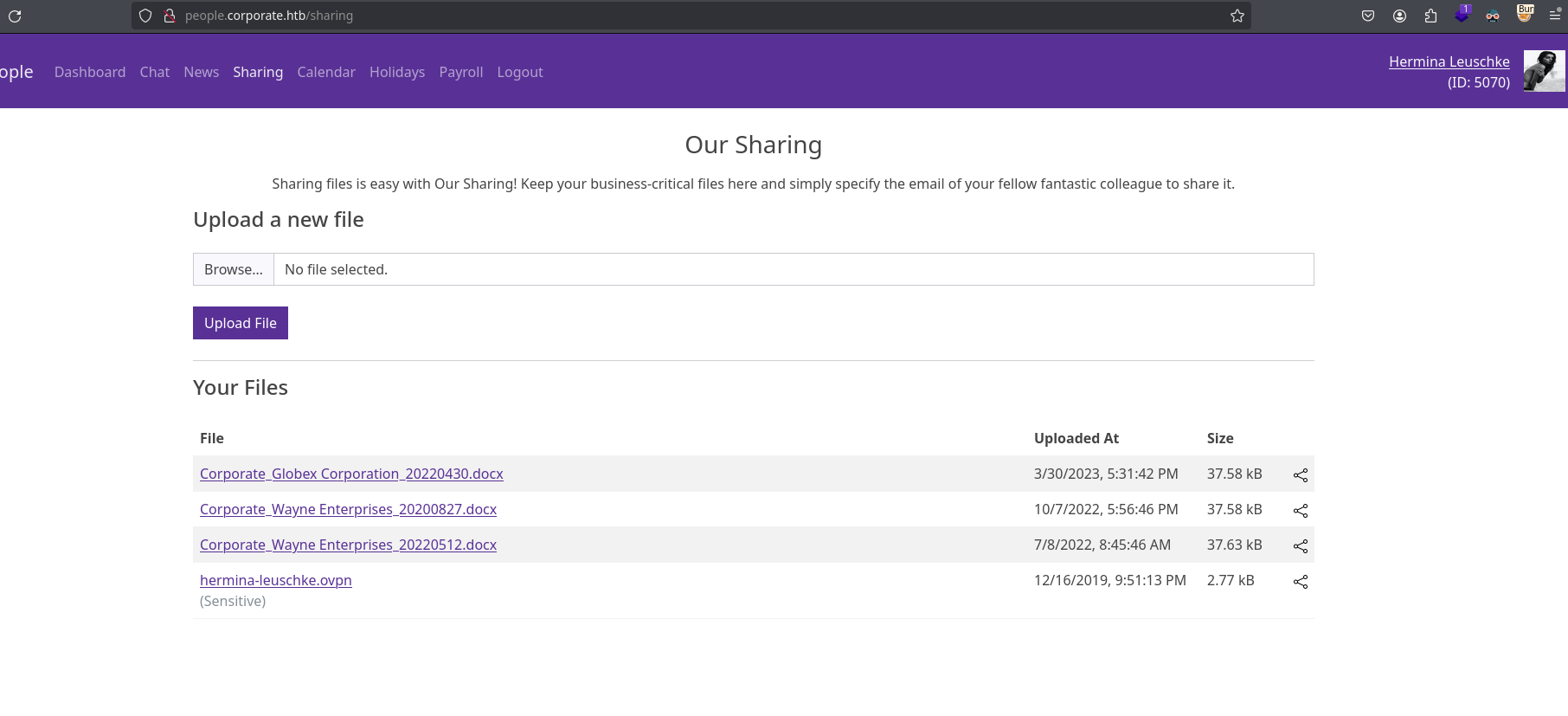Download Corporate_Globex Corporation_20220430.docx
The image size is (1568, 716).
coord(351,474)
